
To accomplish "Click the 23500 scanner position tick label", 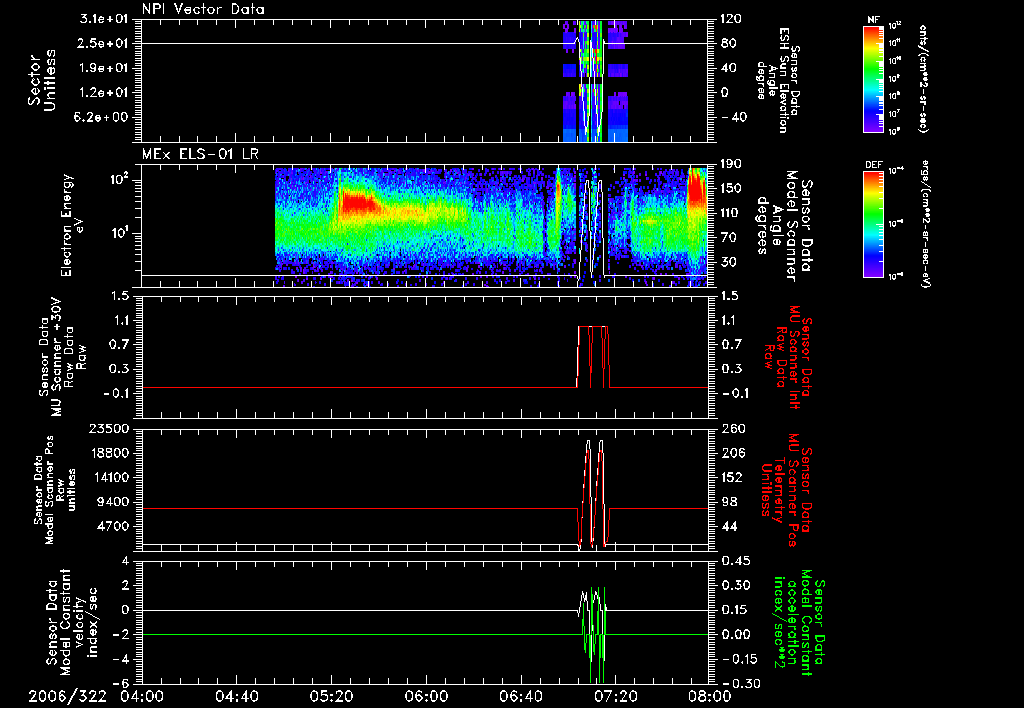I will coord(109,429).
